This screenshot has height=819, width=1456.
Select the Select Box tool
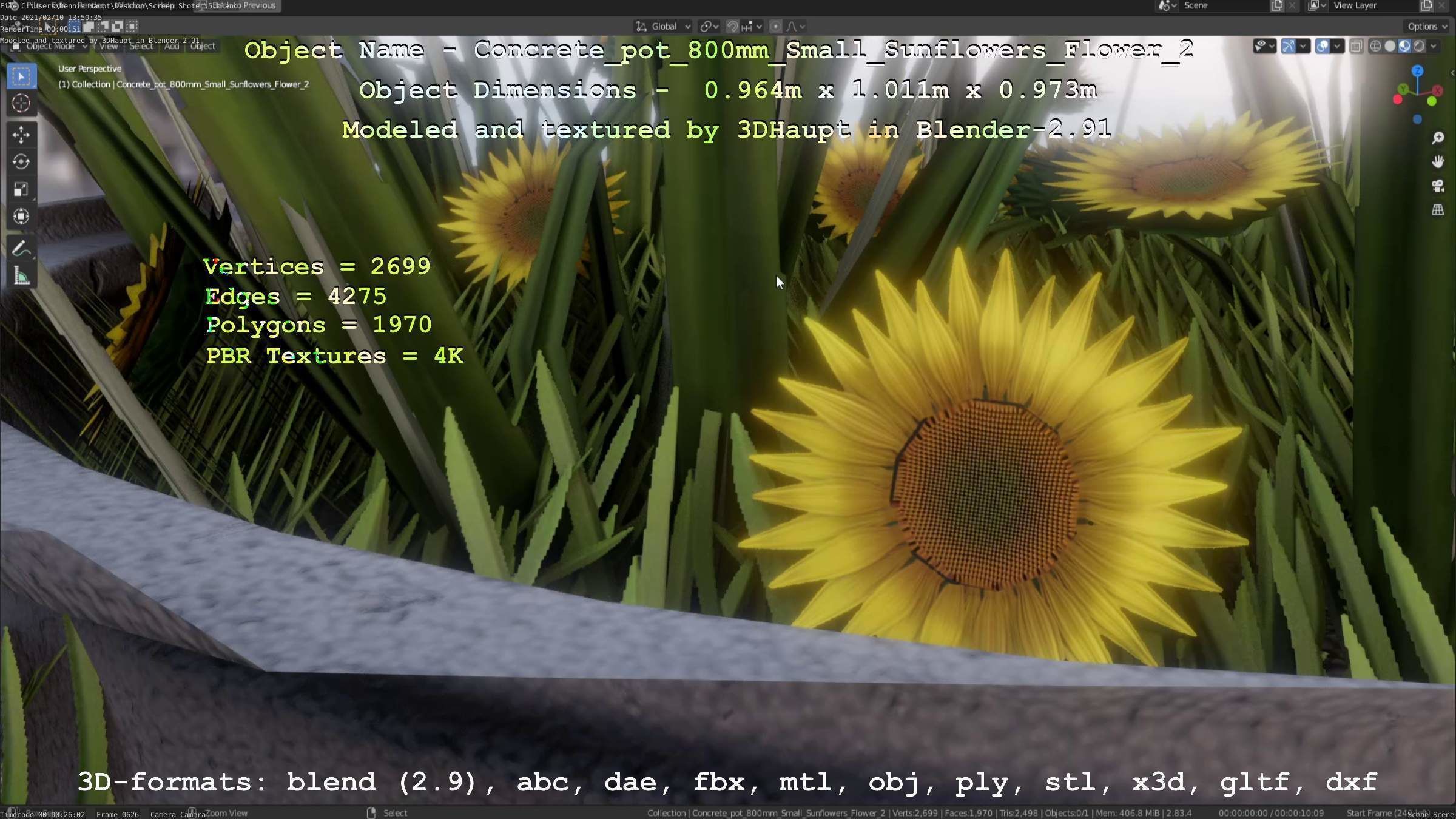click(21, 76)
